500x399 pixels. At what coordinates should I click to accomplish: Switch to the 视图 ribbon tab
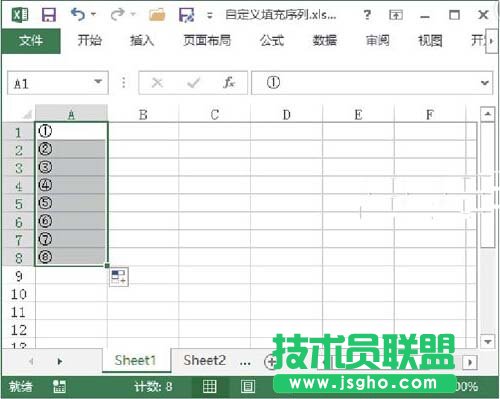pyautogui.click(x=430, y=40)
